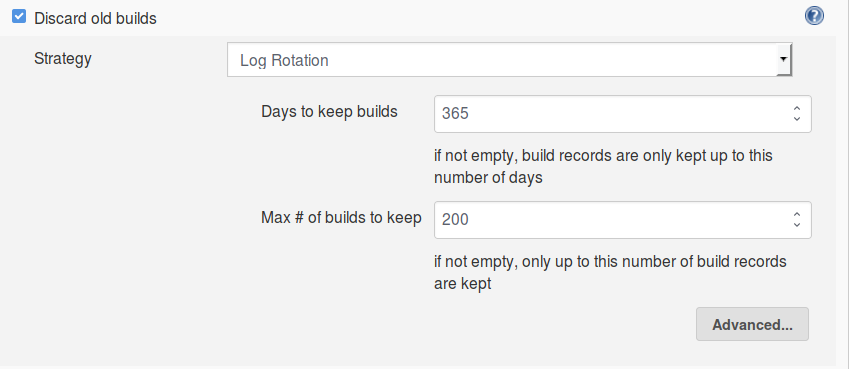Open the Strategy Log Rotation dropdown
862x369 pixels.
coord(509,59)
